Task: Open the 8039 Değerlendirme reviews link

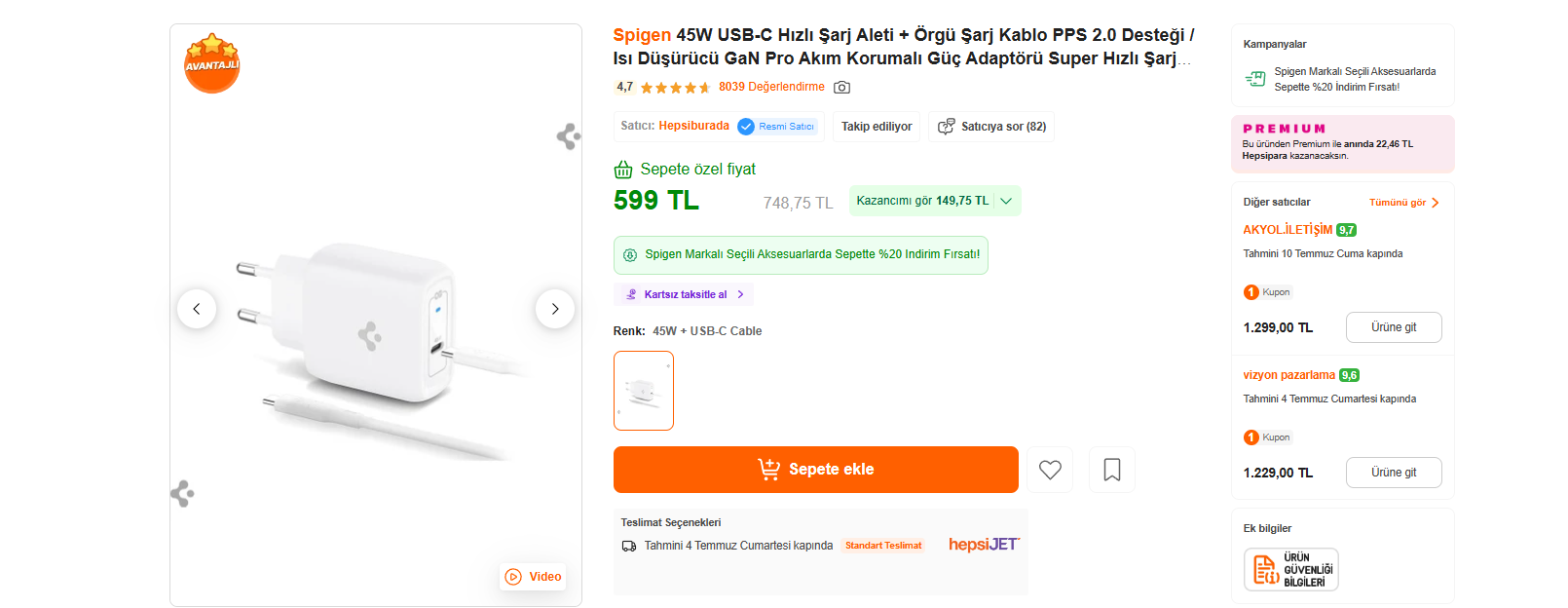Action: click(771, 87)
